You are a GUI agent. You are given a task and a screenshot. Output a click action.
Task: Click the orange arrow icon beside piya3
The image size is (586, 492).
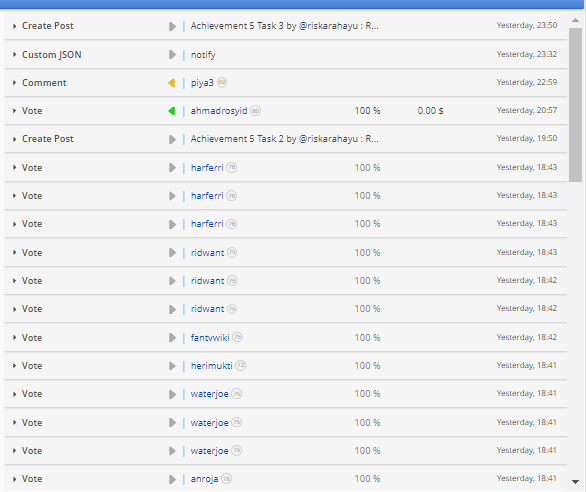(x=172, y=83)
